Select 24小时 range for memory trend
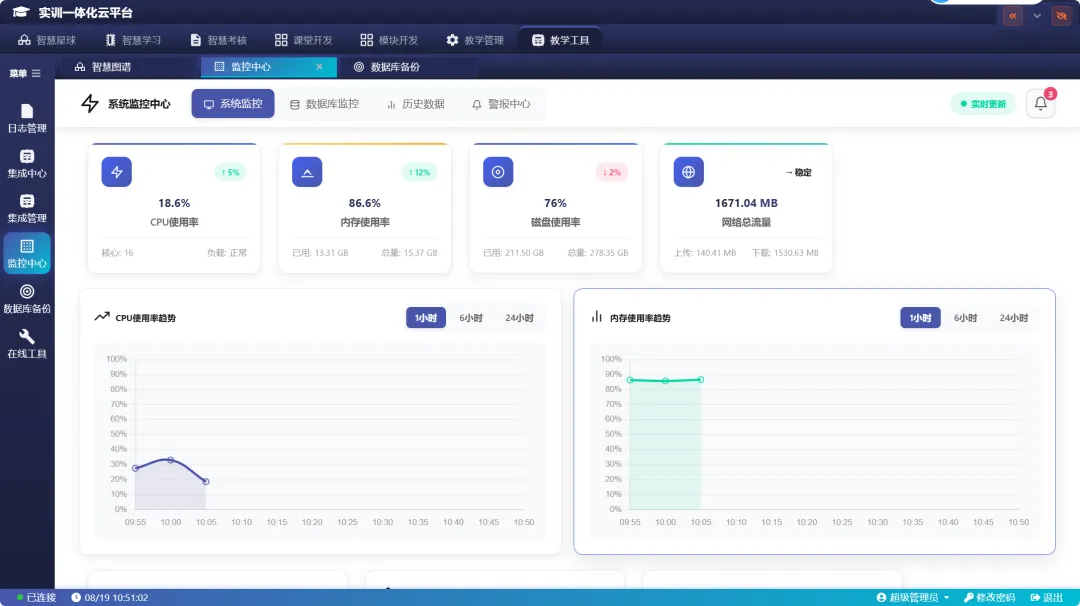The width and height of the screenshot is (1080, 606). coord(1014,317)
